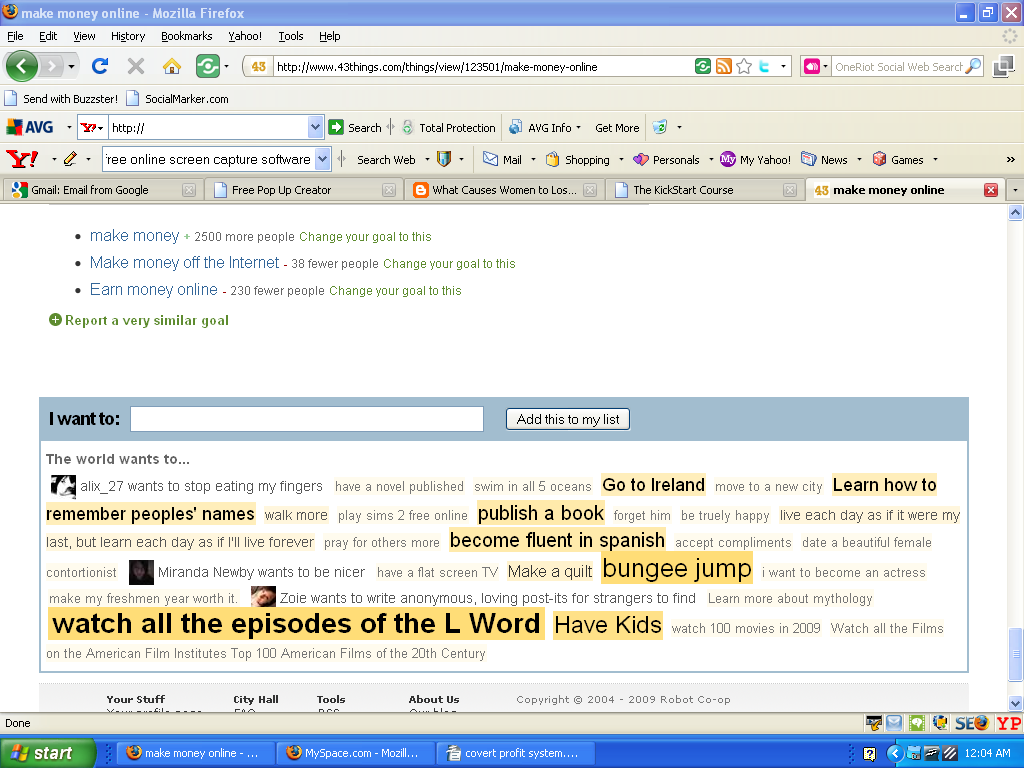The image size is (1024, 768).
Task: Click the Yahoo! Mail envelope icon
Action: tap(490, 159)
